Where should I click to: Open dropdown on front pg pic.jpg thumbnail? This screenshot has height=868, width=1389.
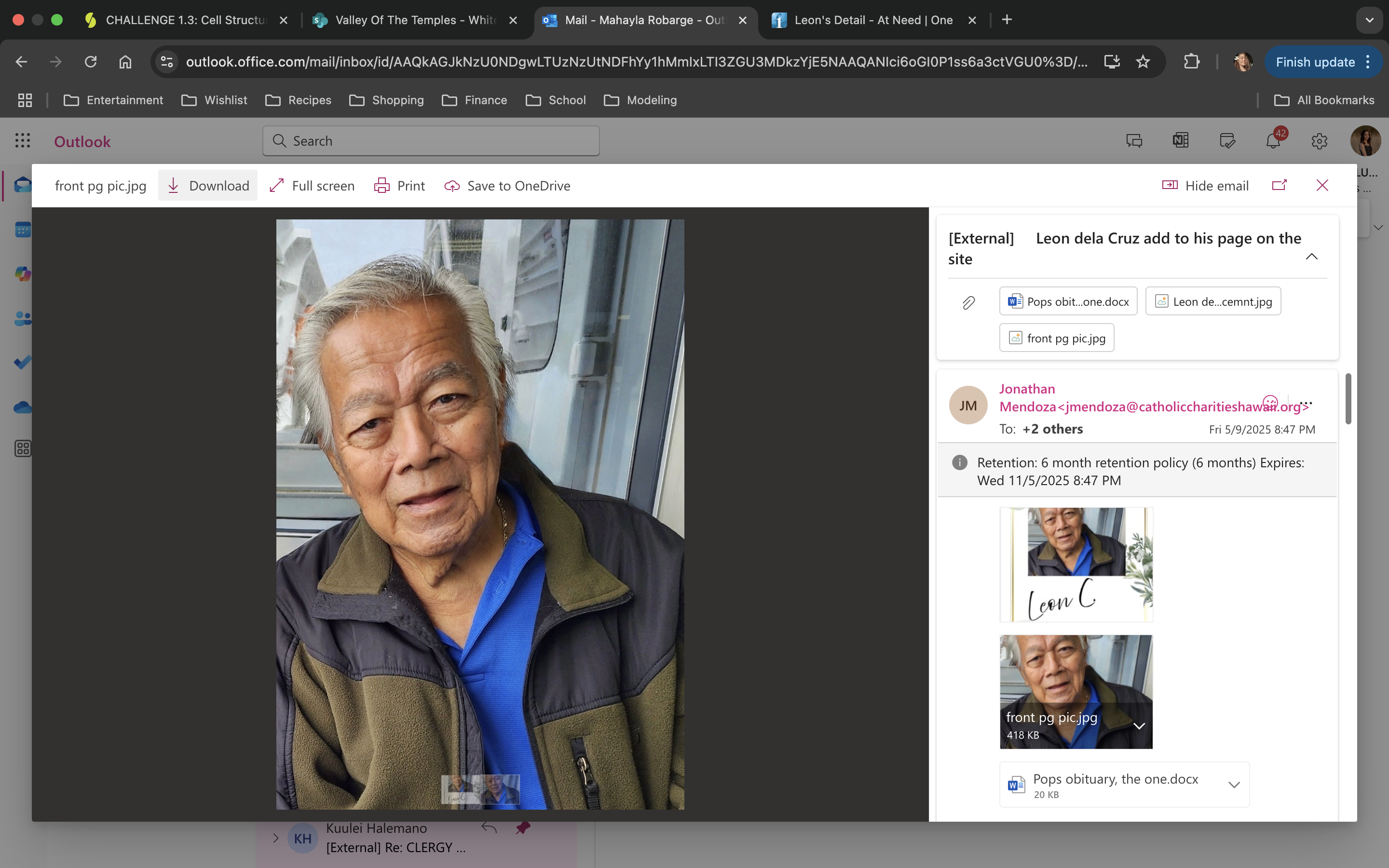(x=1139, y=726)
